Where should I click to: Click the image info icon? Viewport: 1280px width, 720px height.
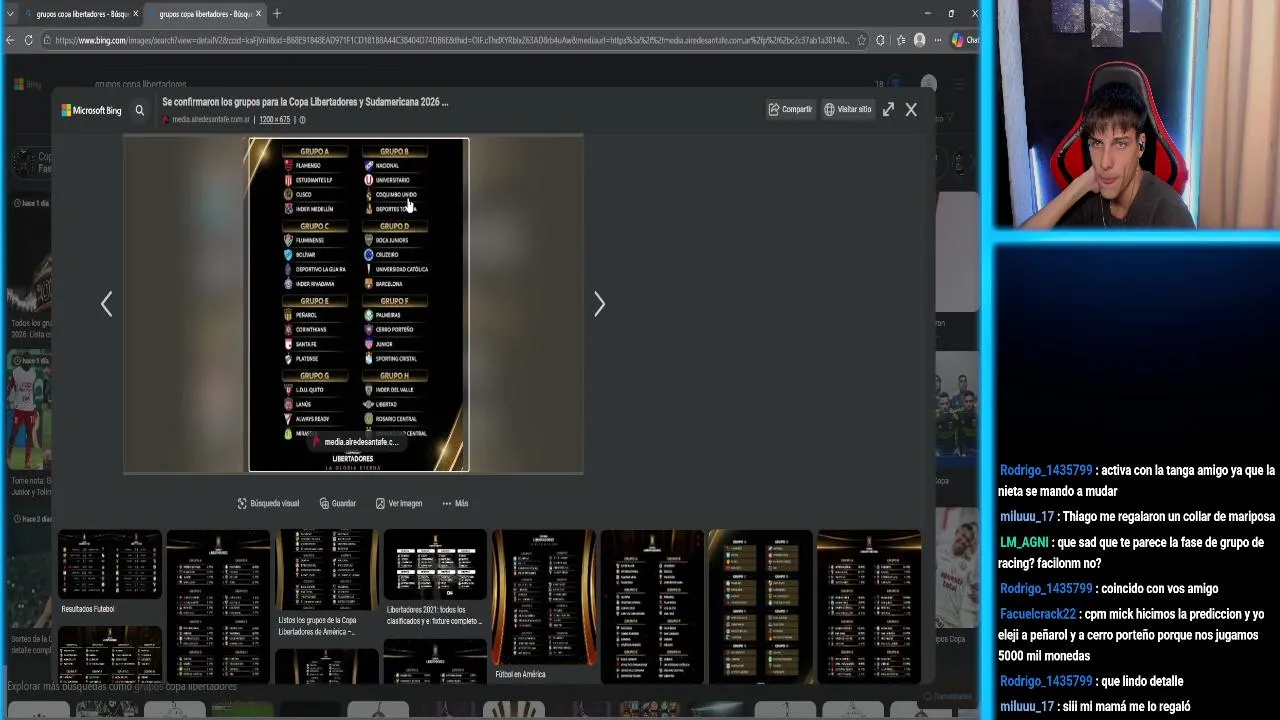tap(302, 119)
